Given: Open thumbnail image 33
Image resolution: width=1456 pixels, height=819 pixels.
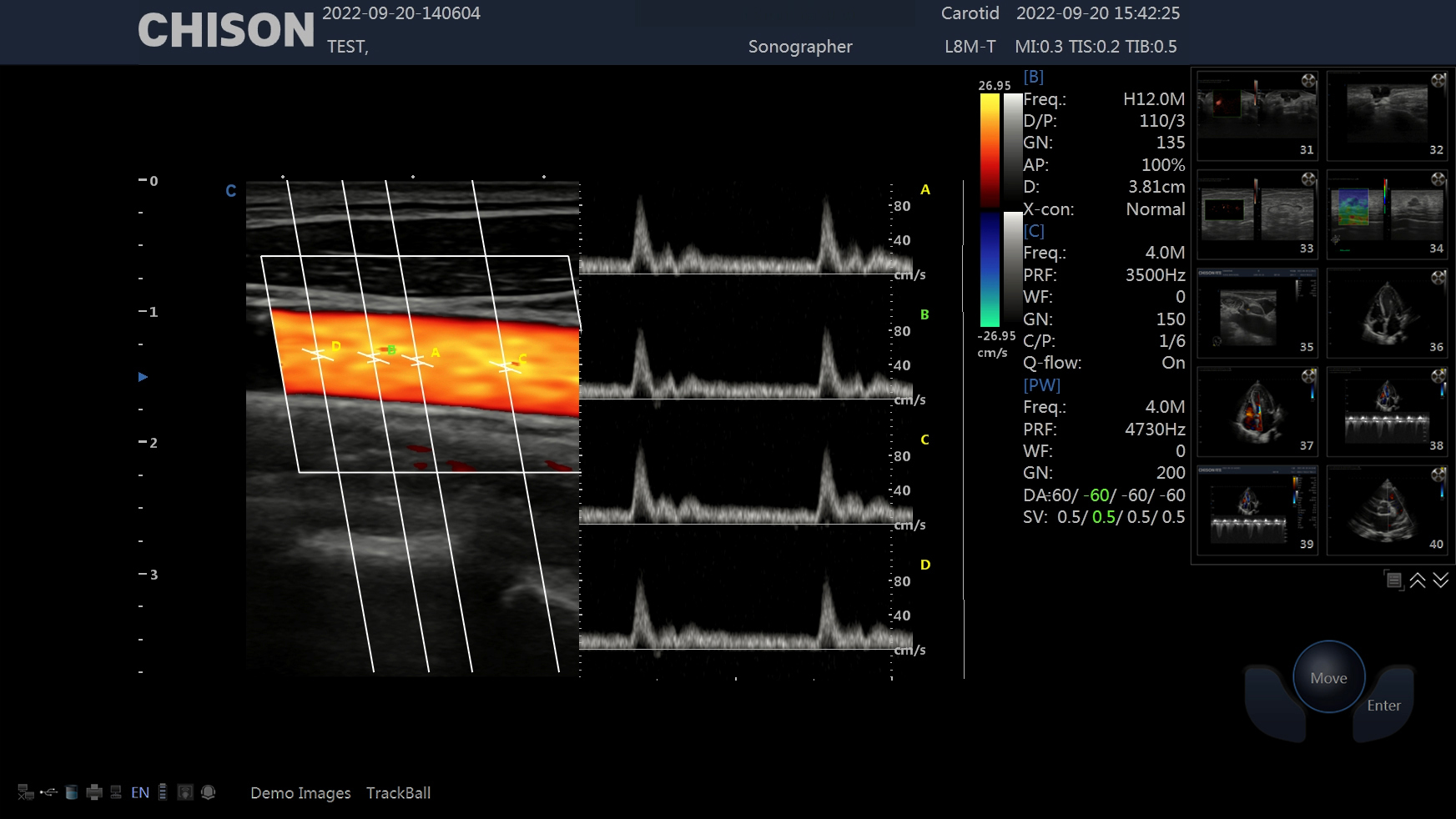Looking at the screenshot, I should 1257,214.
